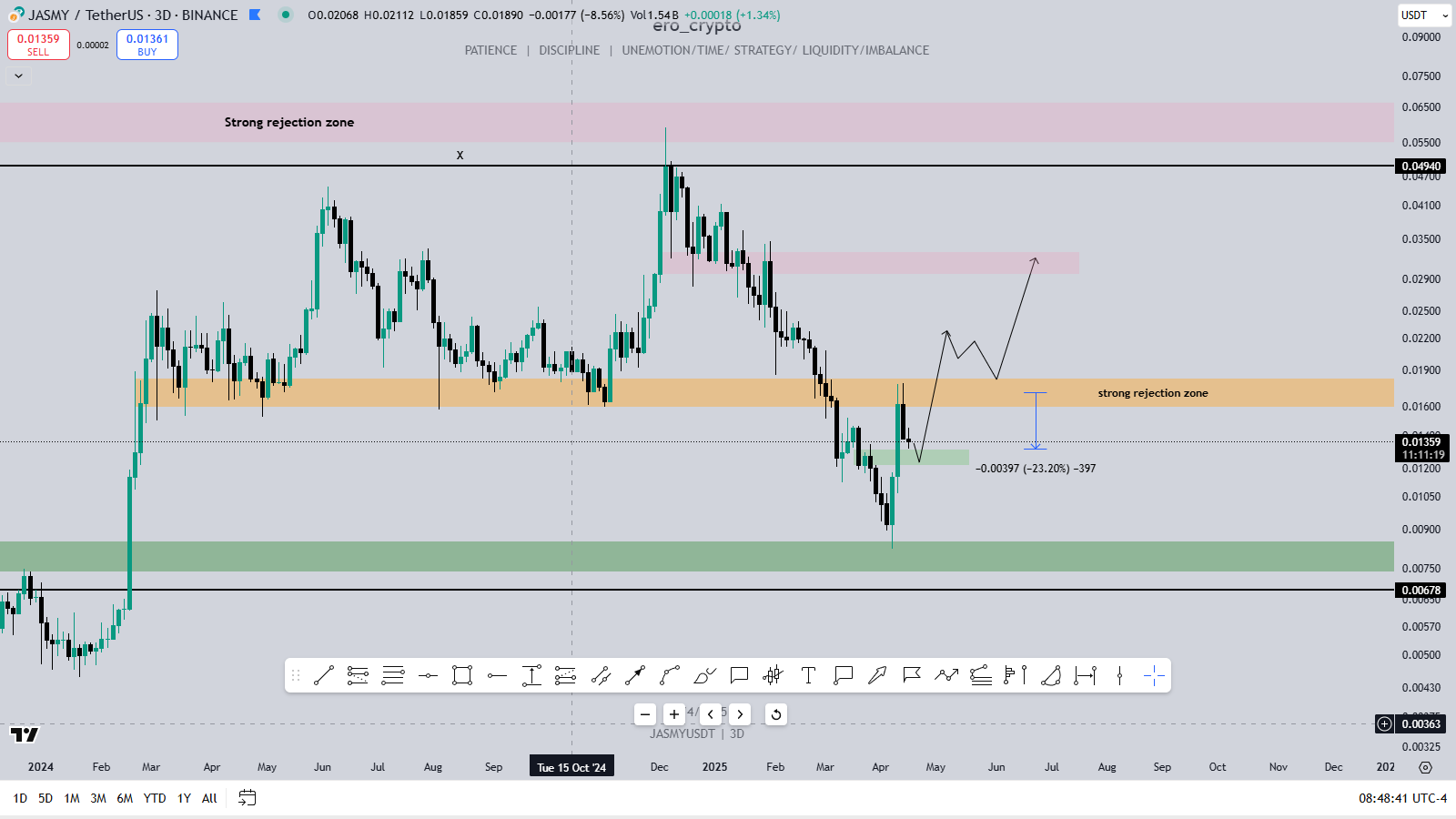Select the Fib Retracement tool icon

click(358, 675)
